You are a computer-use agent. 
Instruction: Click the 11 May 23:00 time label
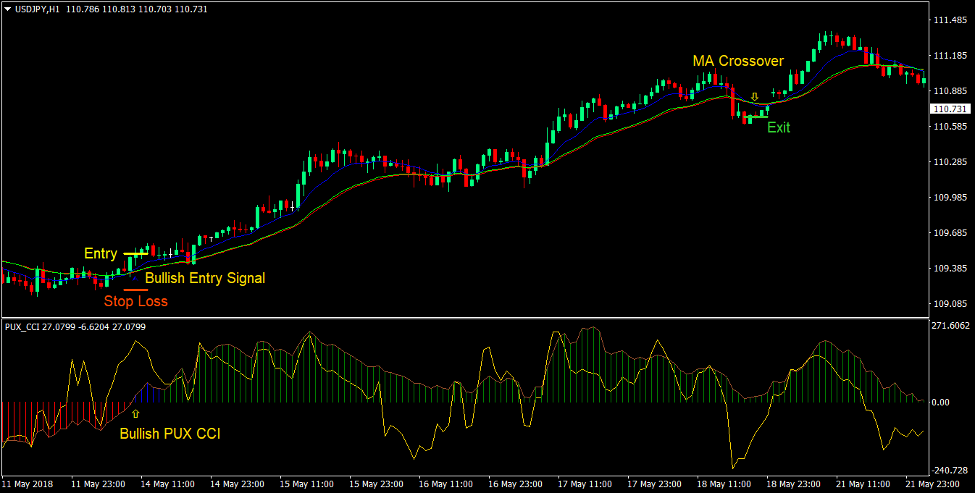[x=98, y=484]
